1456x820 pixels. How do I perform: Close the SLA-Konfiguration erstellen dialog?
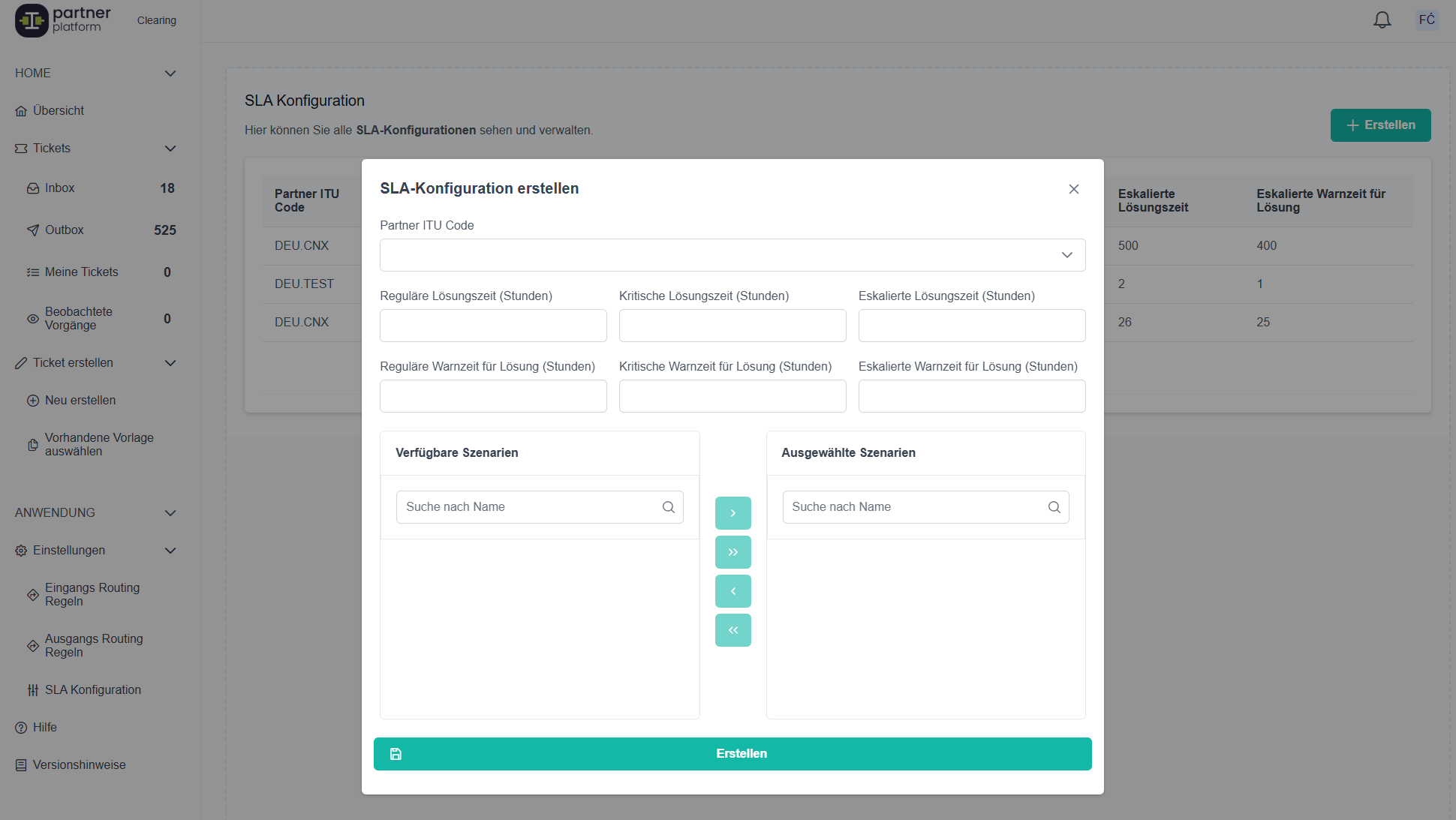pos(1073,189)
